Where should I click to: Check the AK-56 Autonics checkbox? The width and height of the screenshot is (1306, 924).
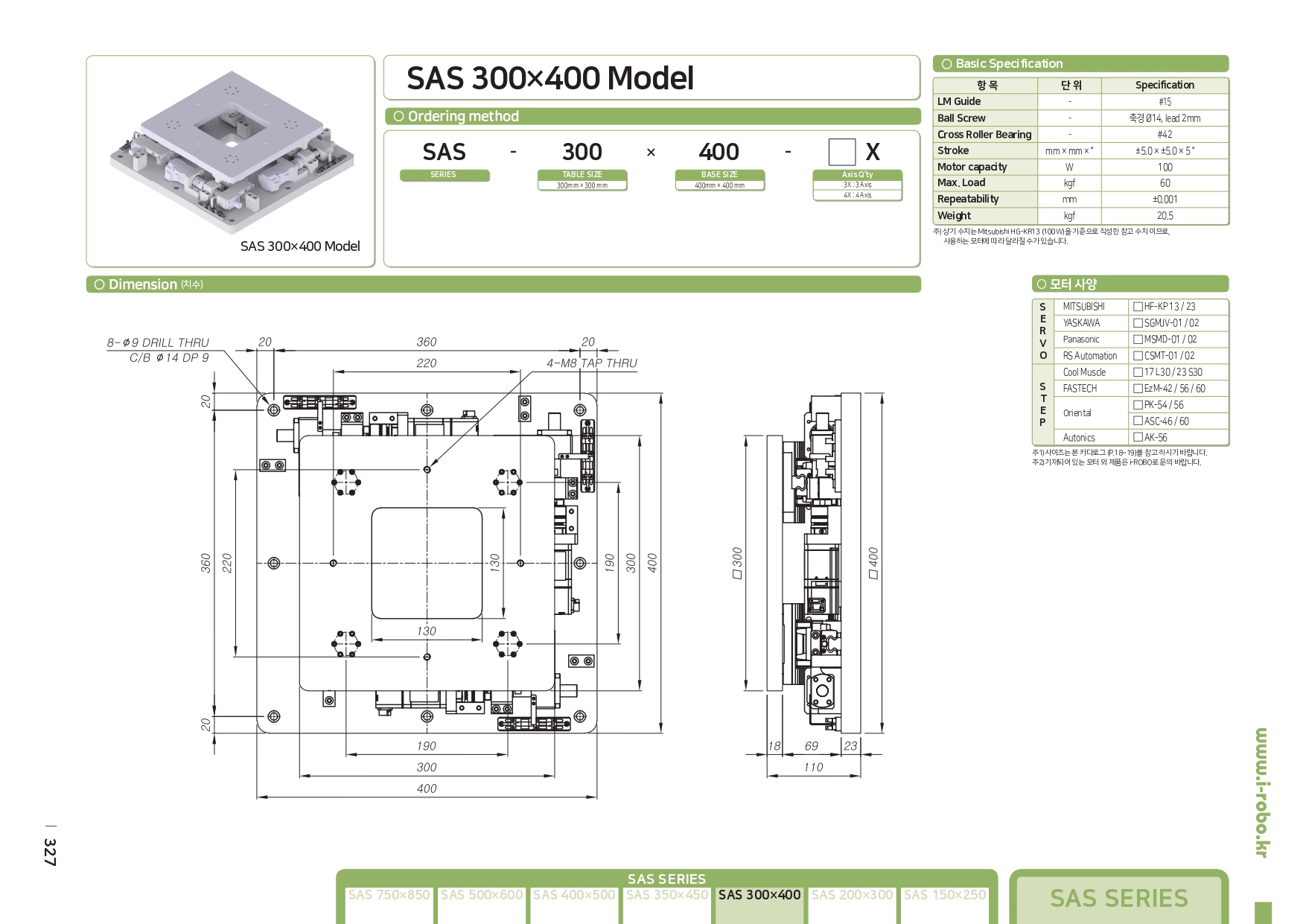[x=1138, y=438]
